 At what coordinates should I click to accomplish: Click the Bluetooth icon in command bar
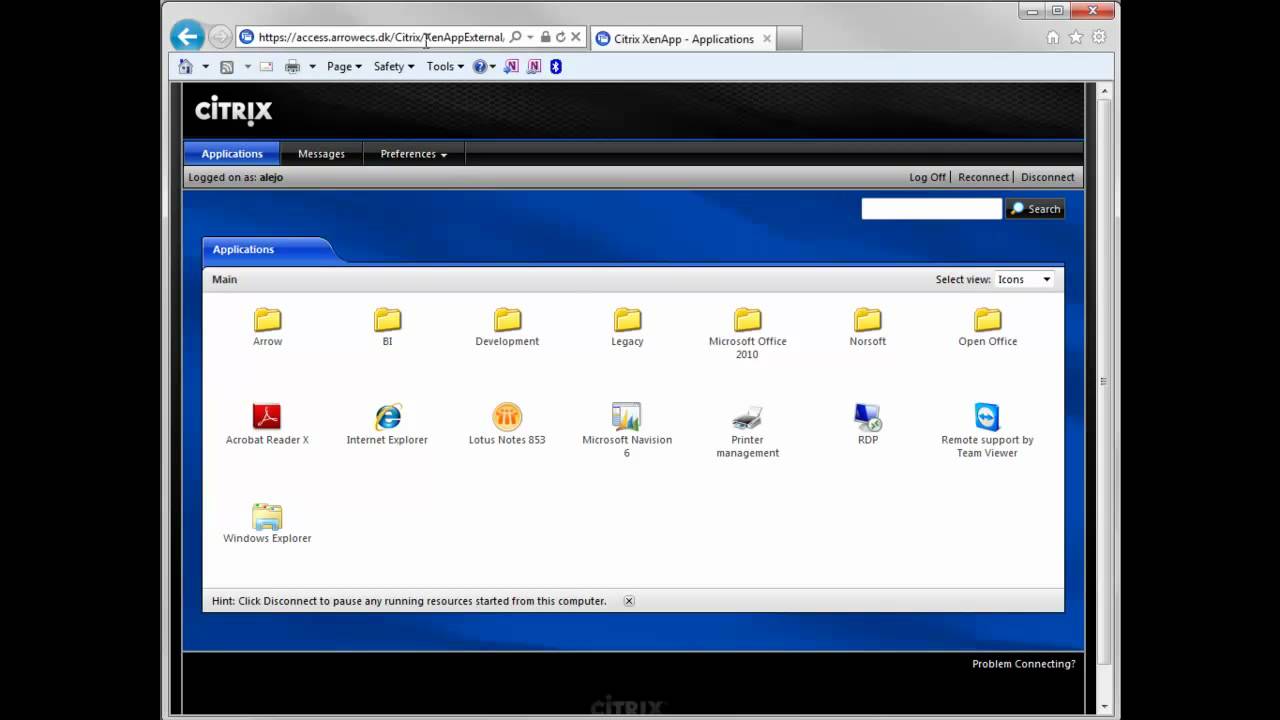[x=556, y=67]
